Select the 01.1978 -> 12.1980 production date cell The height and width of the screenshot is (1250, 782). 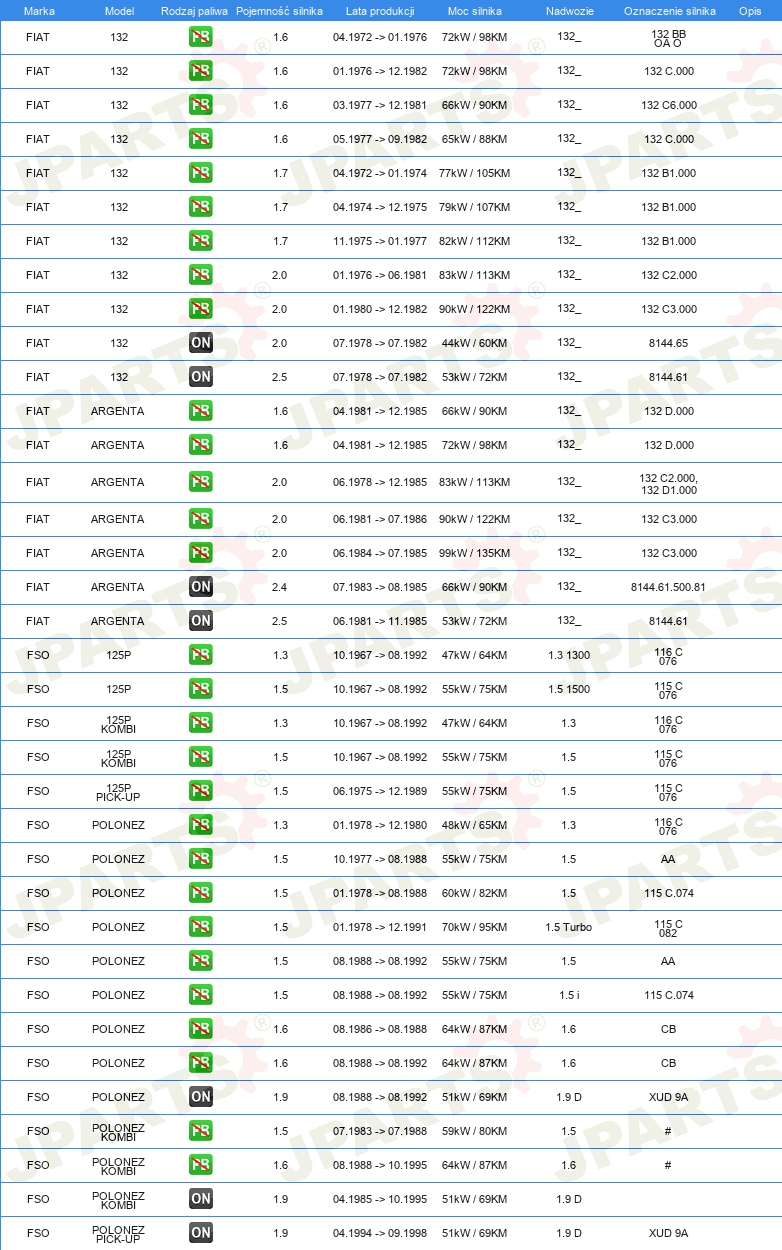click(380, 825)
